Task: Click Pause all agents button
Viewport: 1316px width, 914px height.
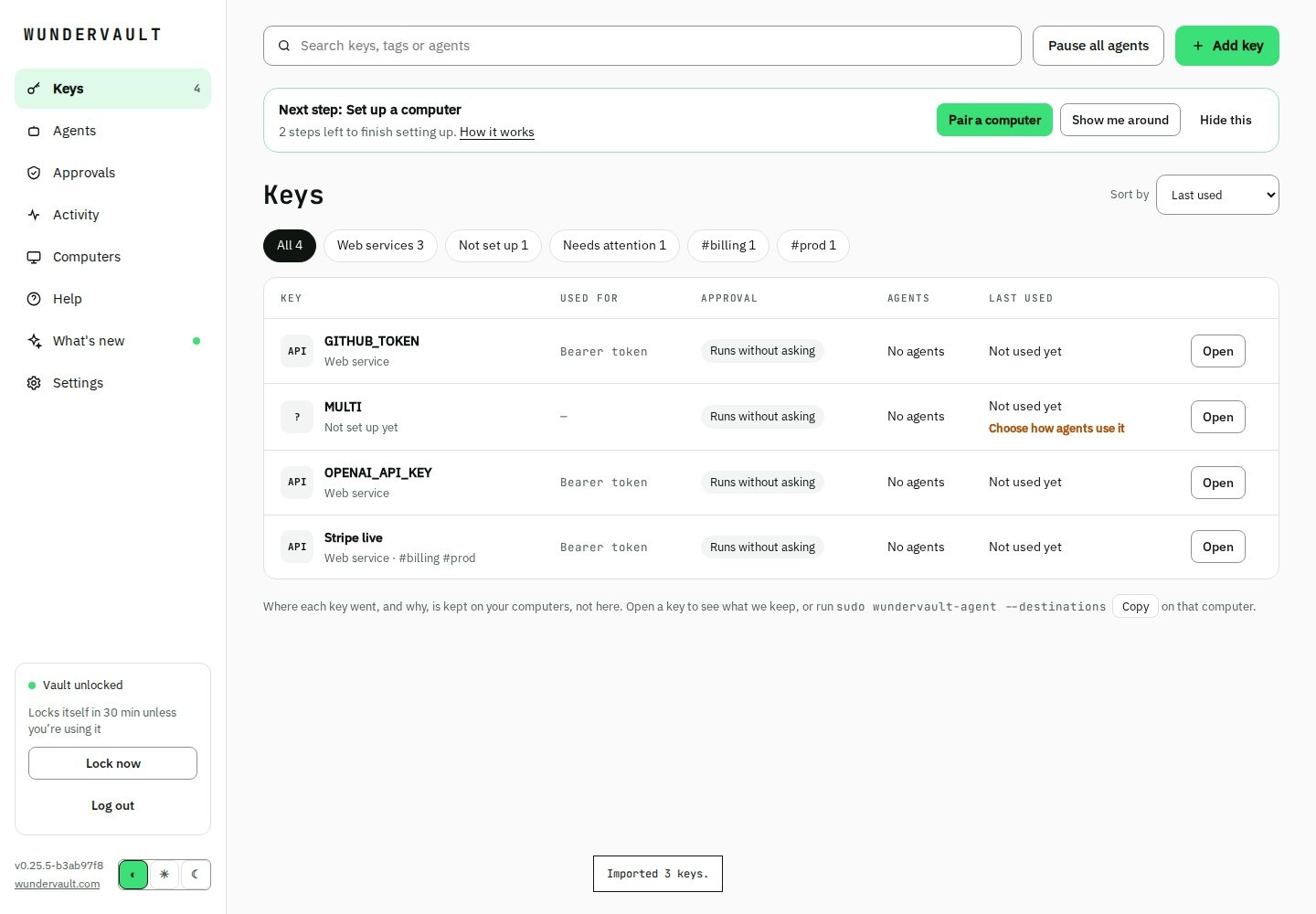Action: [1098, 46]
